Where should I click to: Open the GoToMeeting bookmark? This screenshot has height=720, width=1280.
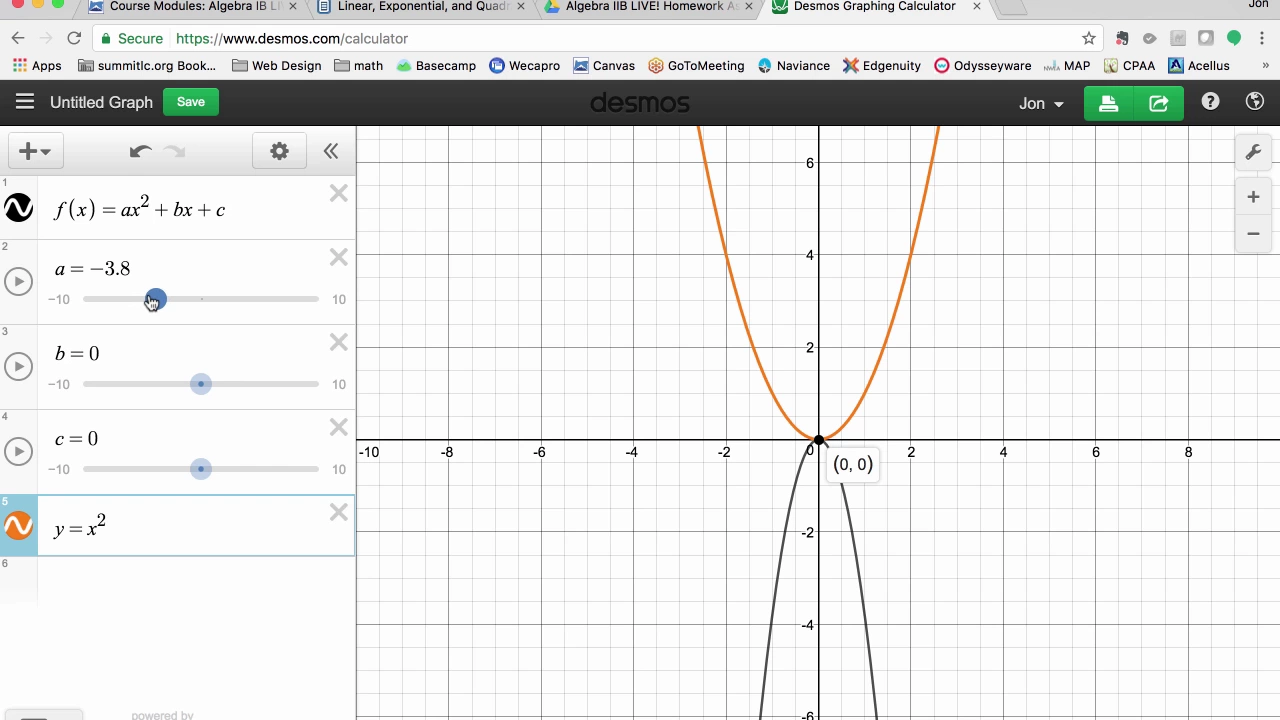tap(696, 66)
